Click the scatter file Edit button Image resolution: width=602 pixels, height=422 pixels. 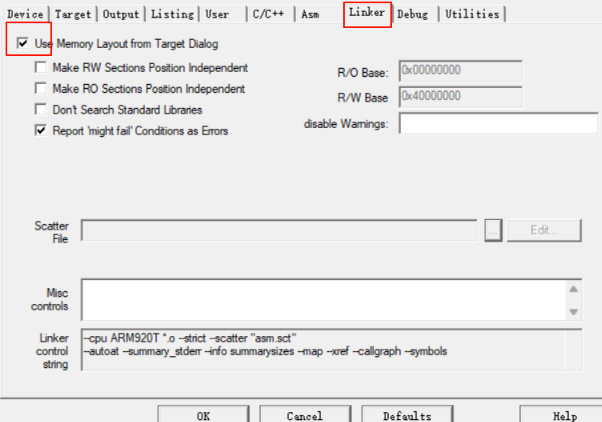(x=544, y=230)
